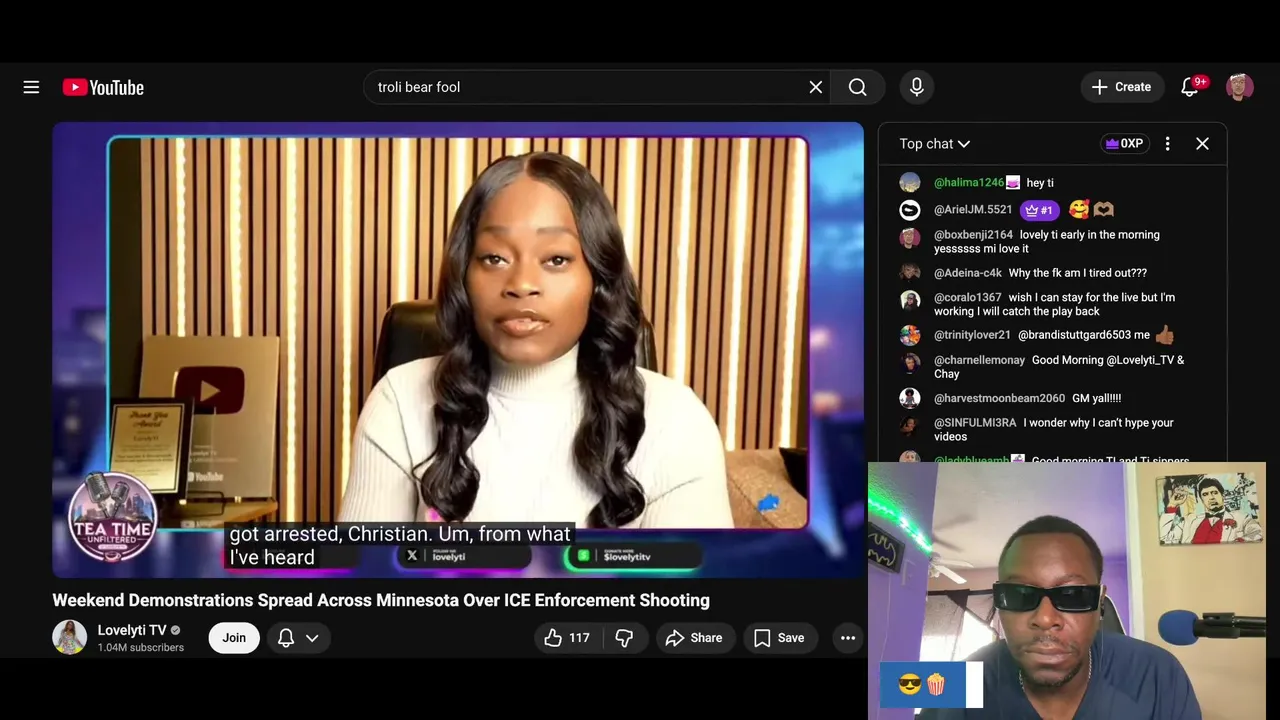Clear the search box text
Viewport: 1280px width, 720px height.
tap(816, 87)
